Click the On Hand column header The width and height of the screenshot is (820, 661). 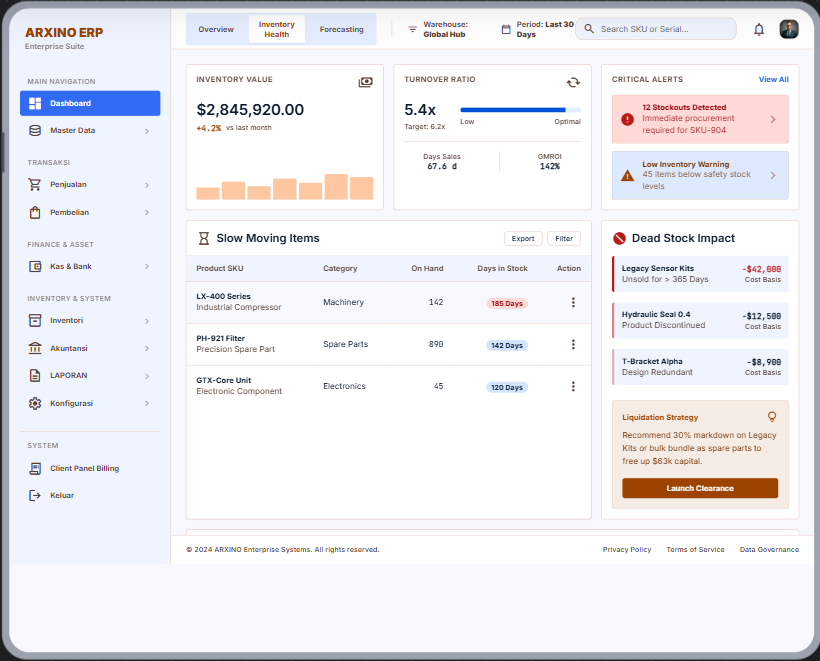click(x=427, y=268)
